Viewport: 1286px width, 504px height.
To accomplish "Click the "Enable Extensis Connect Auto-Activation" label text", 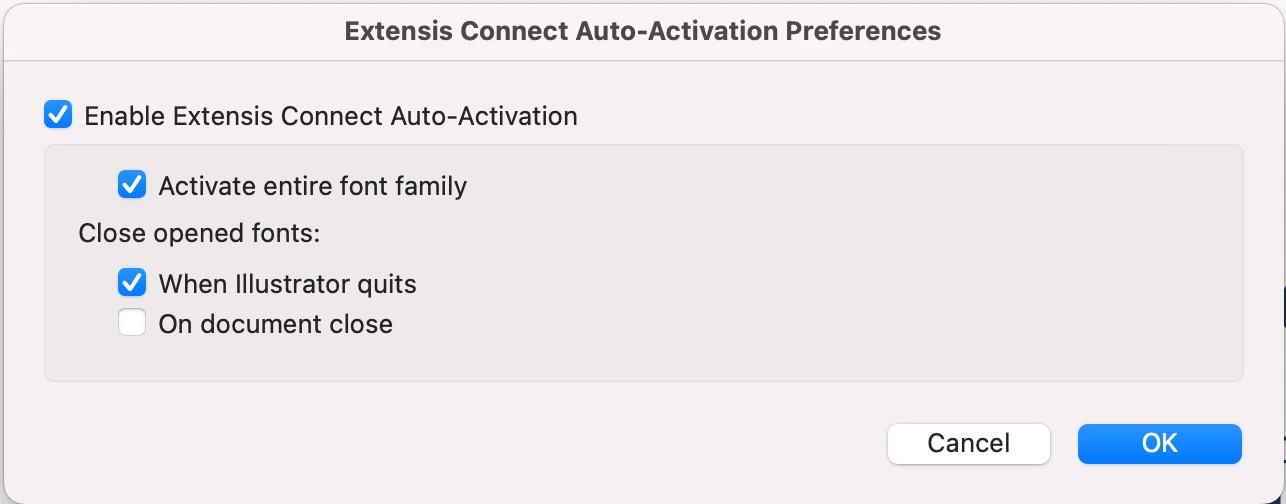I will (x=330, y=116).
